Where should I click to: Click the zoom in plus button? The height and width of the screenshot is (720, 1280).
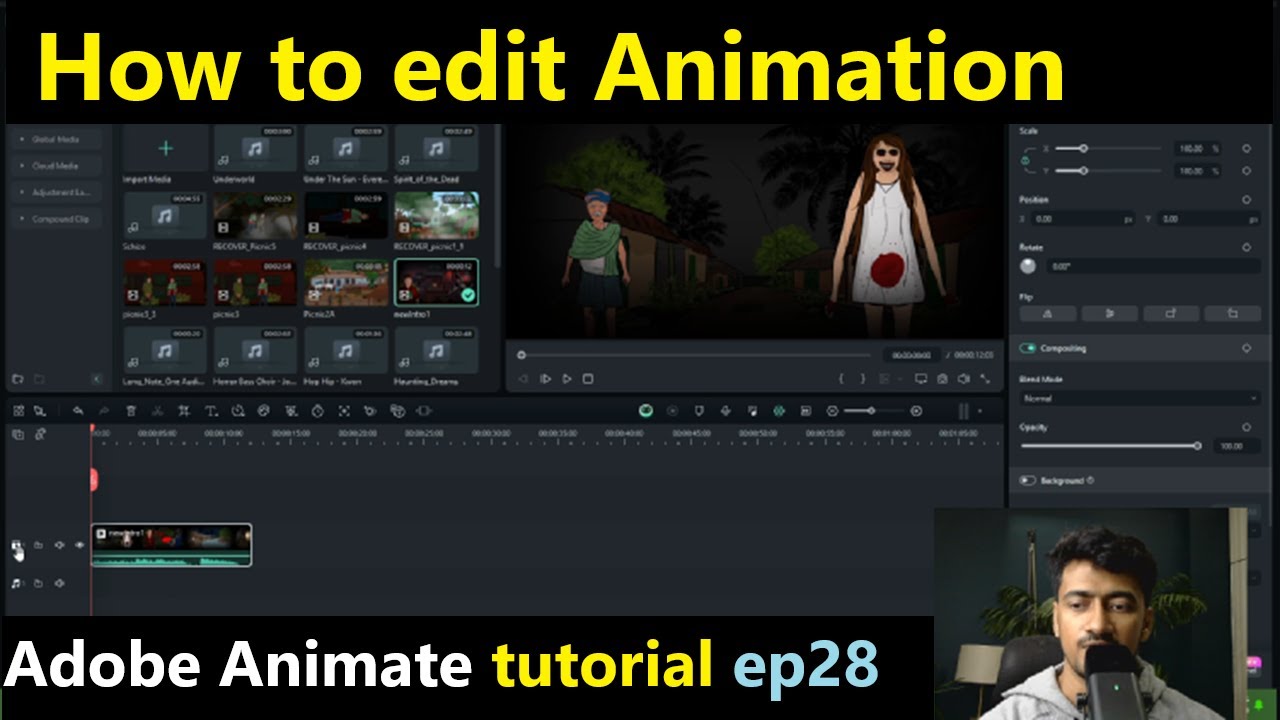click(916, 411)
